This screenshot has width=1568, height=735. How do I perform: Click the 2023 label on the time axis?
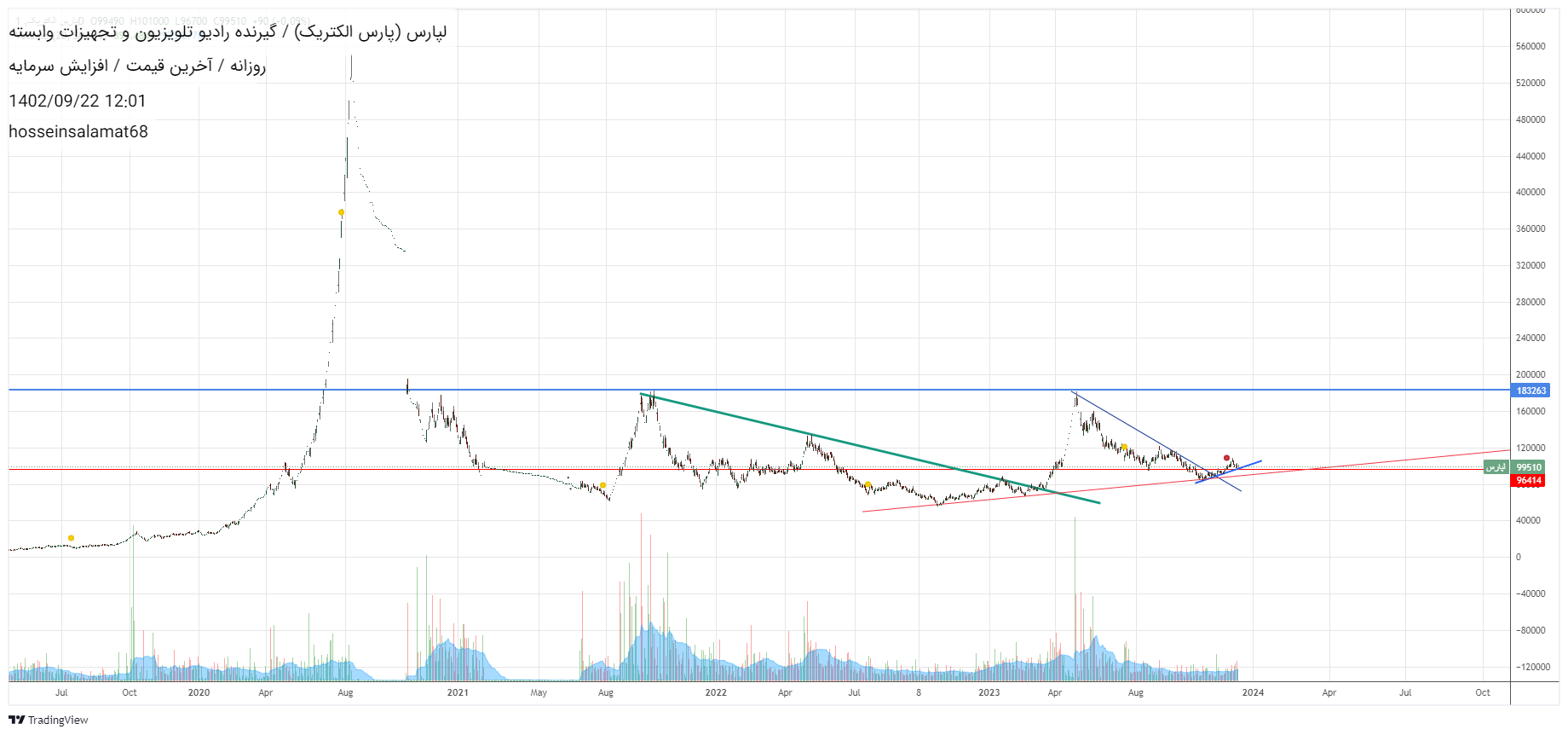click(x=989, y=692)
